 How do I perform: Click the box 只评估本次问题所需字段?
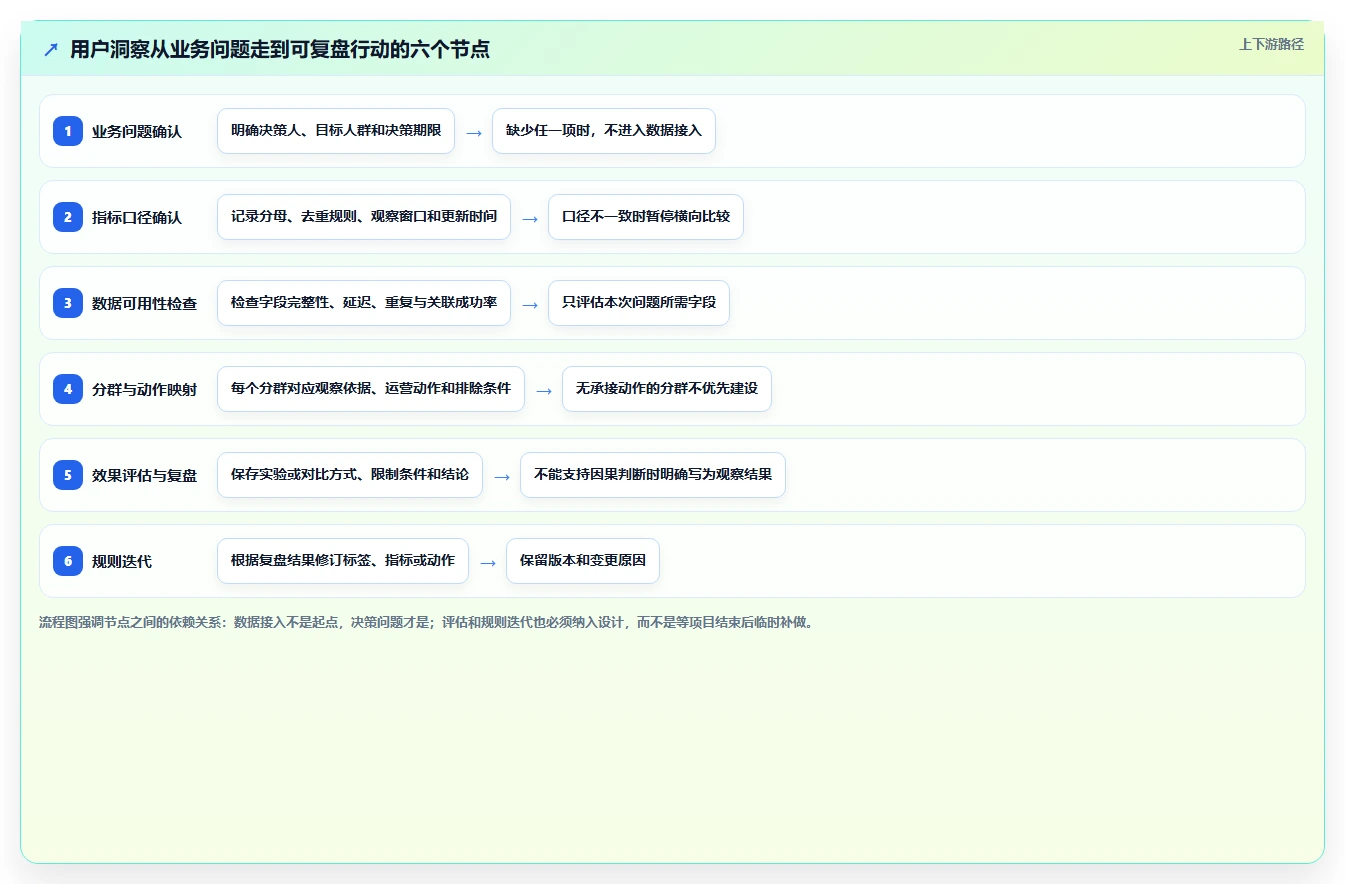tap(639, 303)
